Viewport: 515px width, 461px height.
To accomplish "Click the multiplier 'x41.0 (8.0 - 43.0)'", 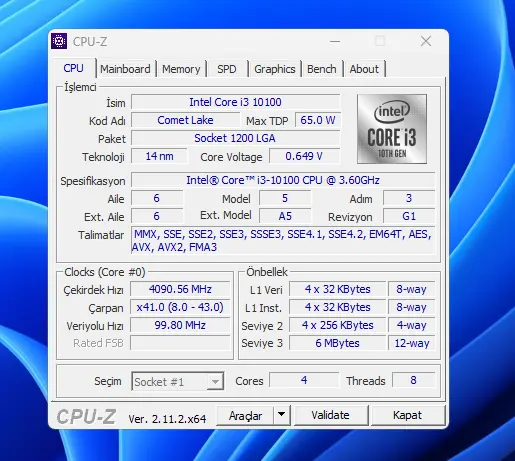I will pos(180,307).
